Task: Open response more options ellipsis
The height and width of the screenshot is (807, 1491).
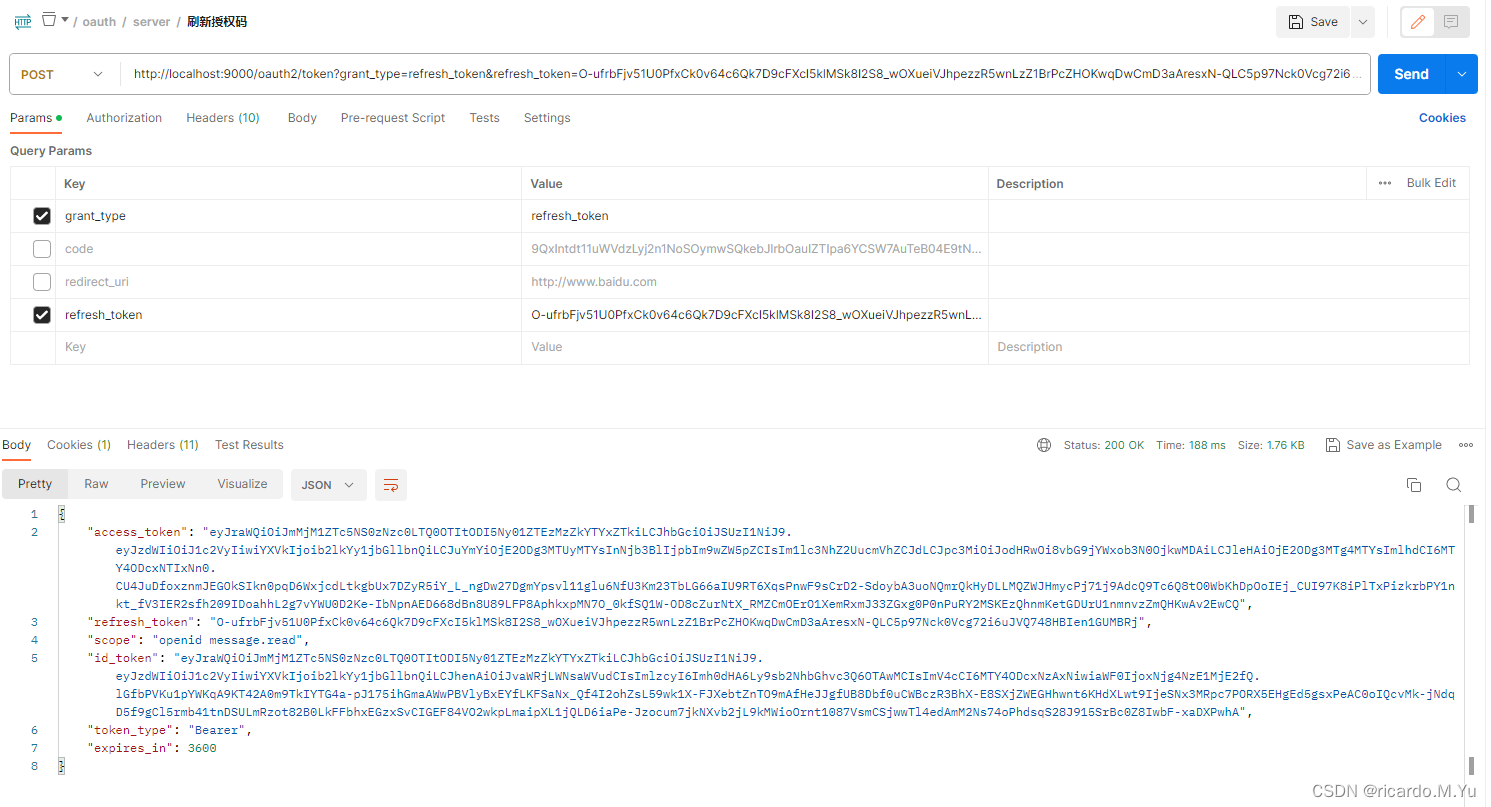Action: [x=1466, y=445]
